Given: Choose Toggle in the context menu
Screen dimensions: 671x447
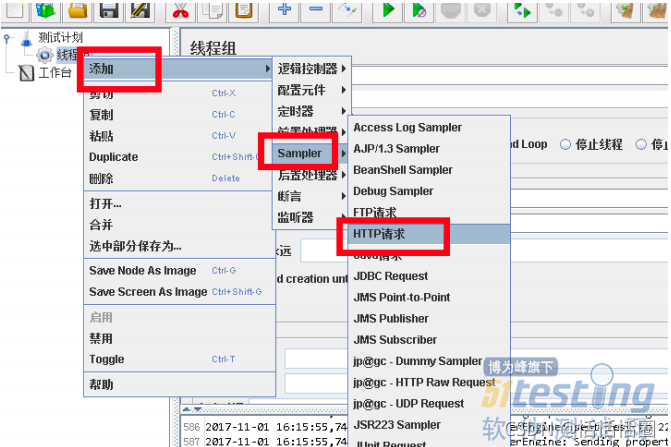Looking at the screenshot, I should [x=179, y=359].
